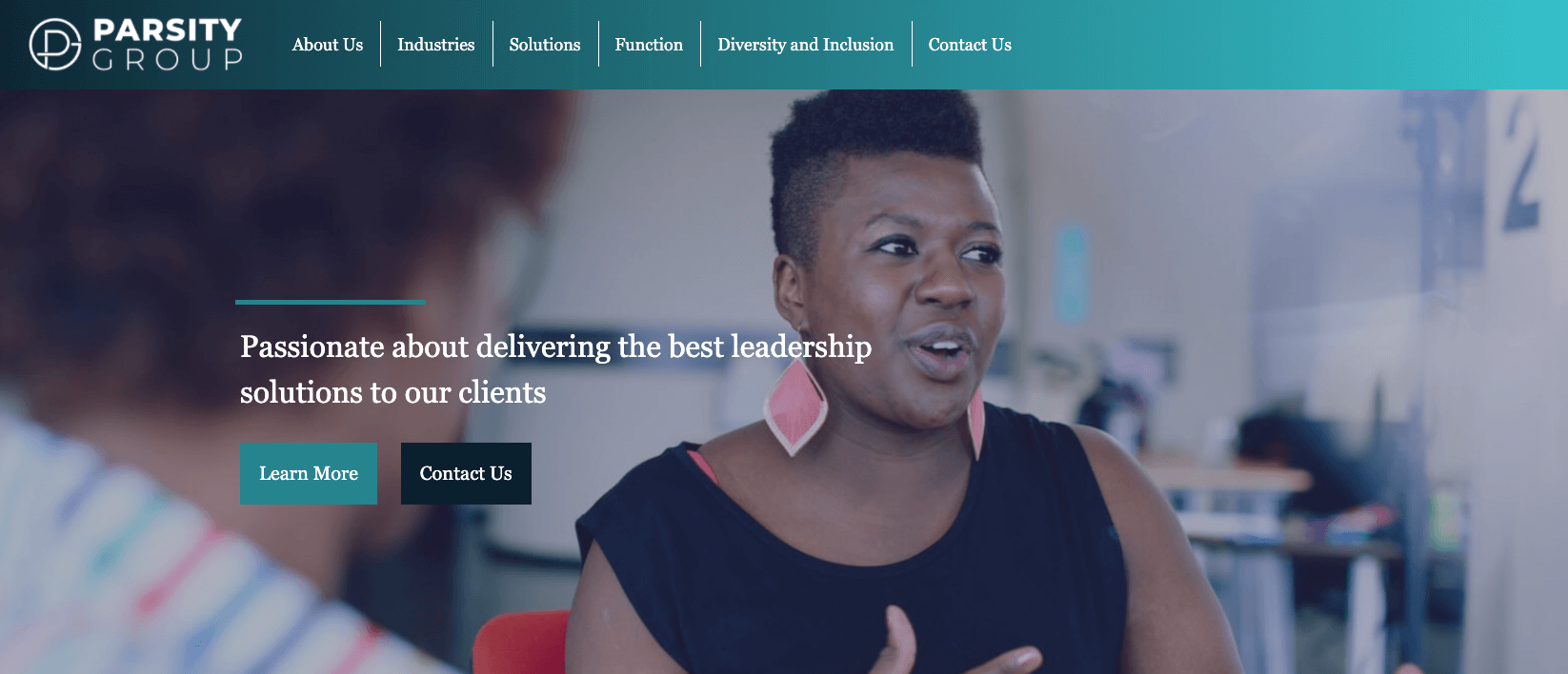
Task: Click the 'solutions to our clients' text line
Action: [x=392, y=392]
